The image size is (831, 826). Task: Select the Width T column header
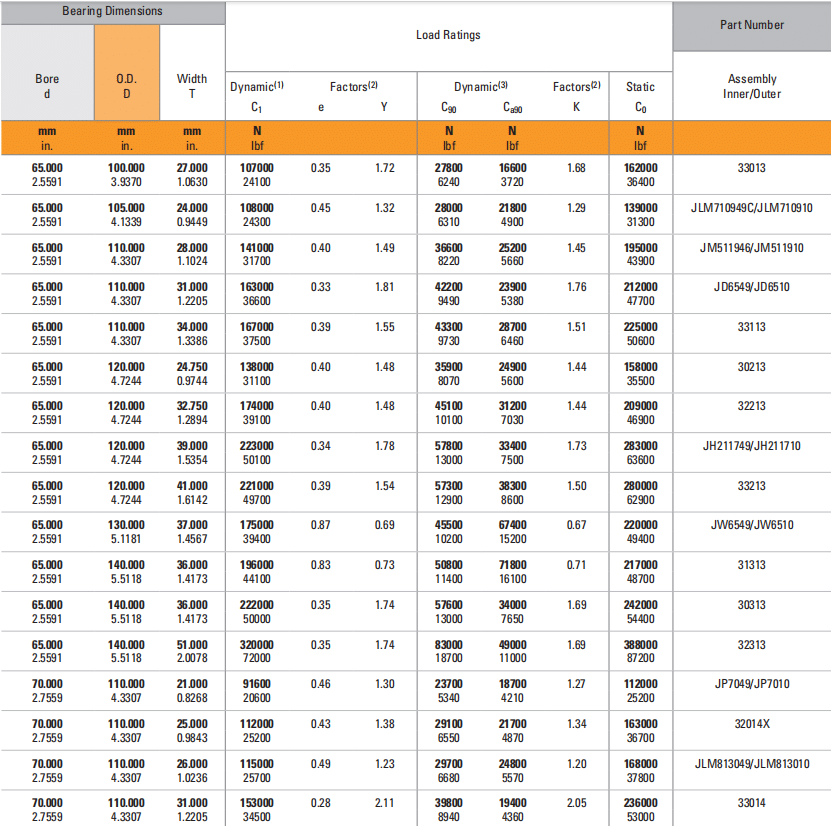pos(192,86)
